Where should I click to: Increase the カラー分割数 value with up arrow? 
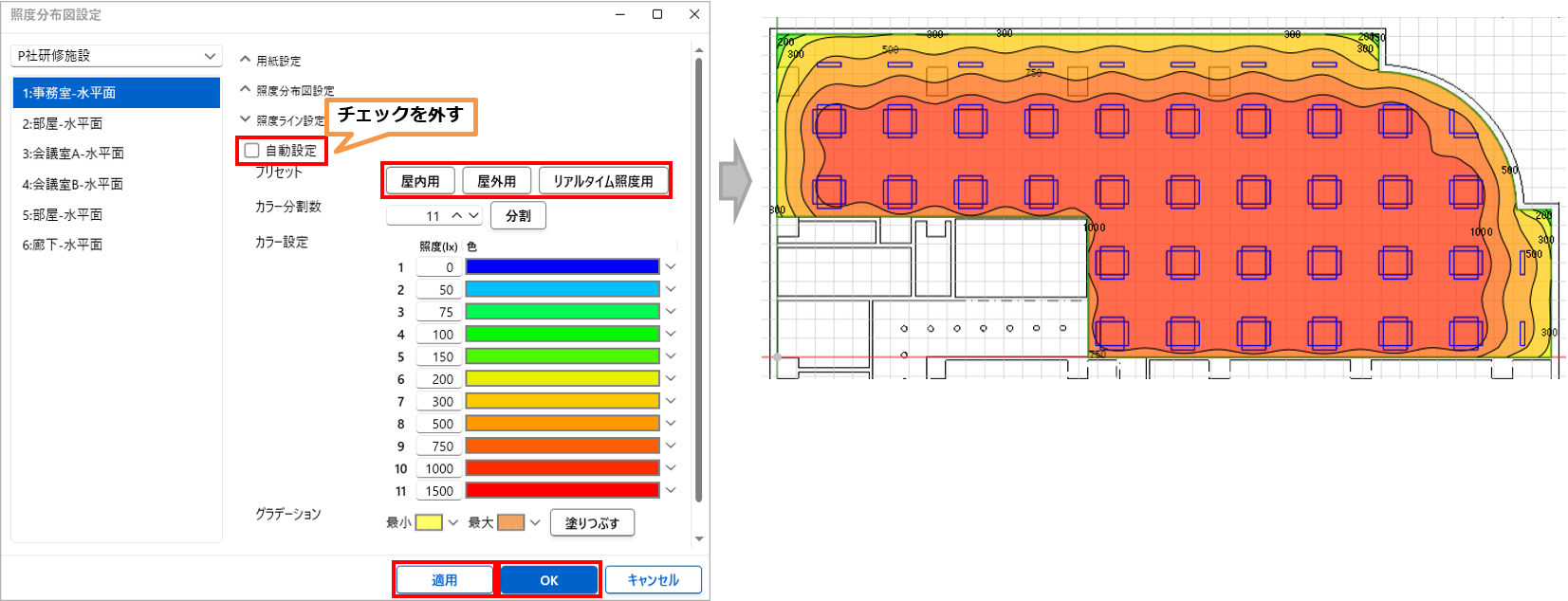coord(457,216)
